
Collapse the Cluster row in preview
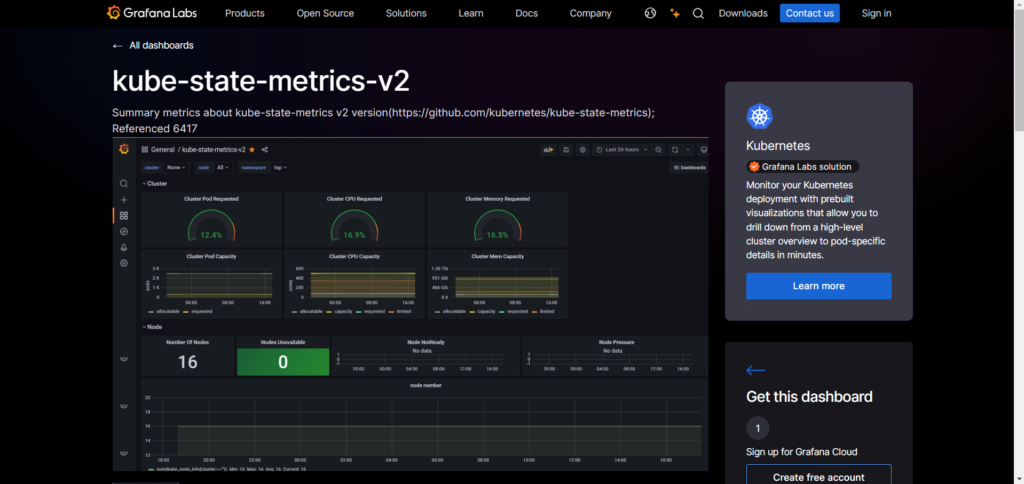pos(155,184)
